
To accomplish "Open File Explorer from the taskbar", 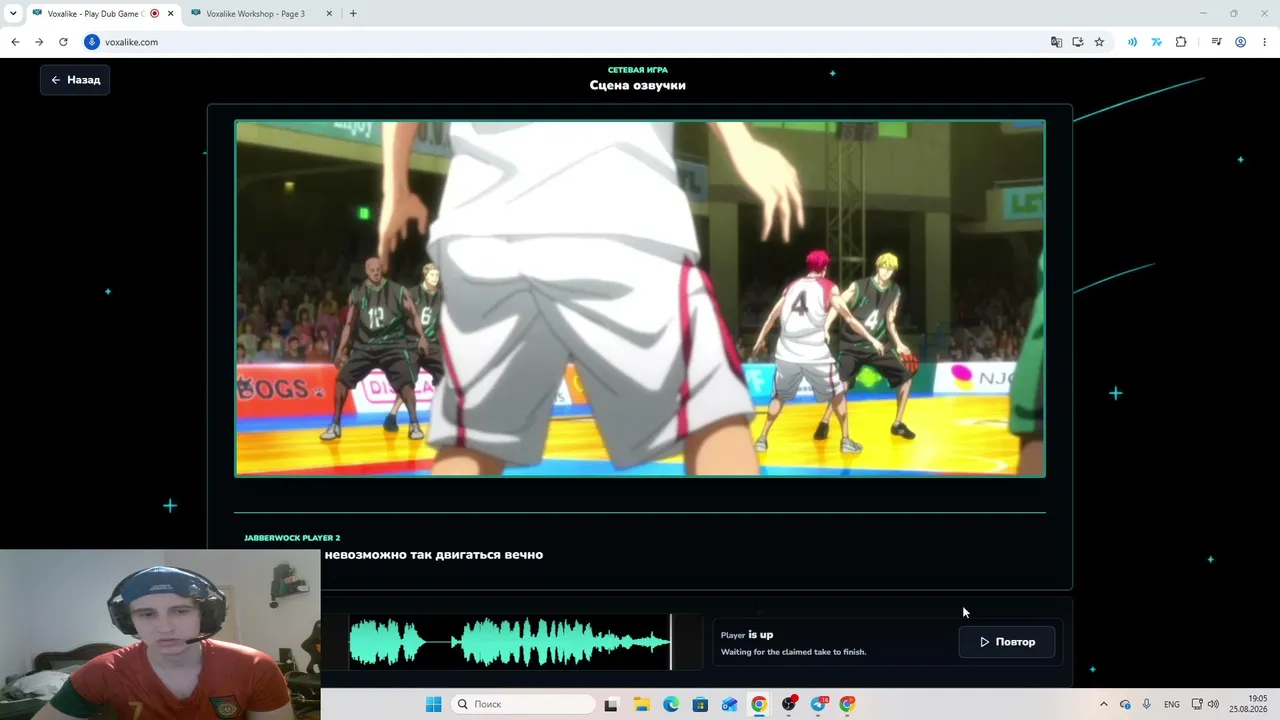I will click(641, 704).
